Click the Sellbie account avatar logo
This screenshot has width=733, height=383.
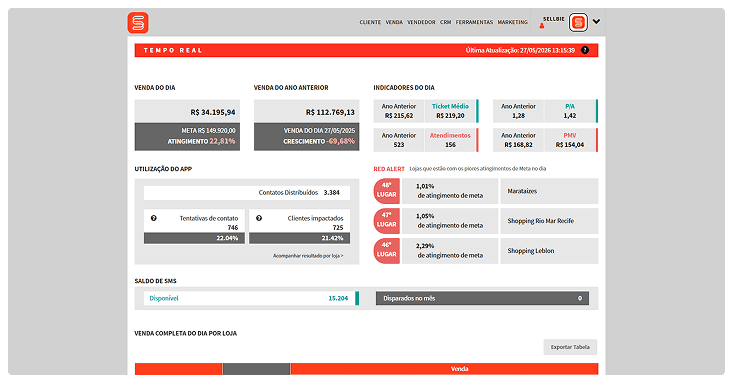pos(578,22)
